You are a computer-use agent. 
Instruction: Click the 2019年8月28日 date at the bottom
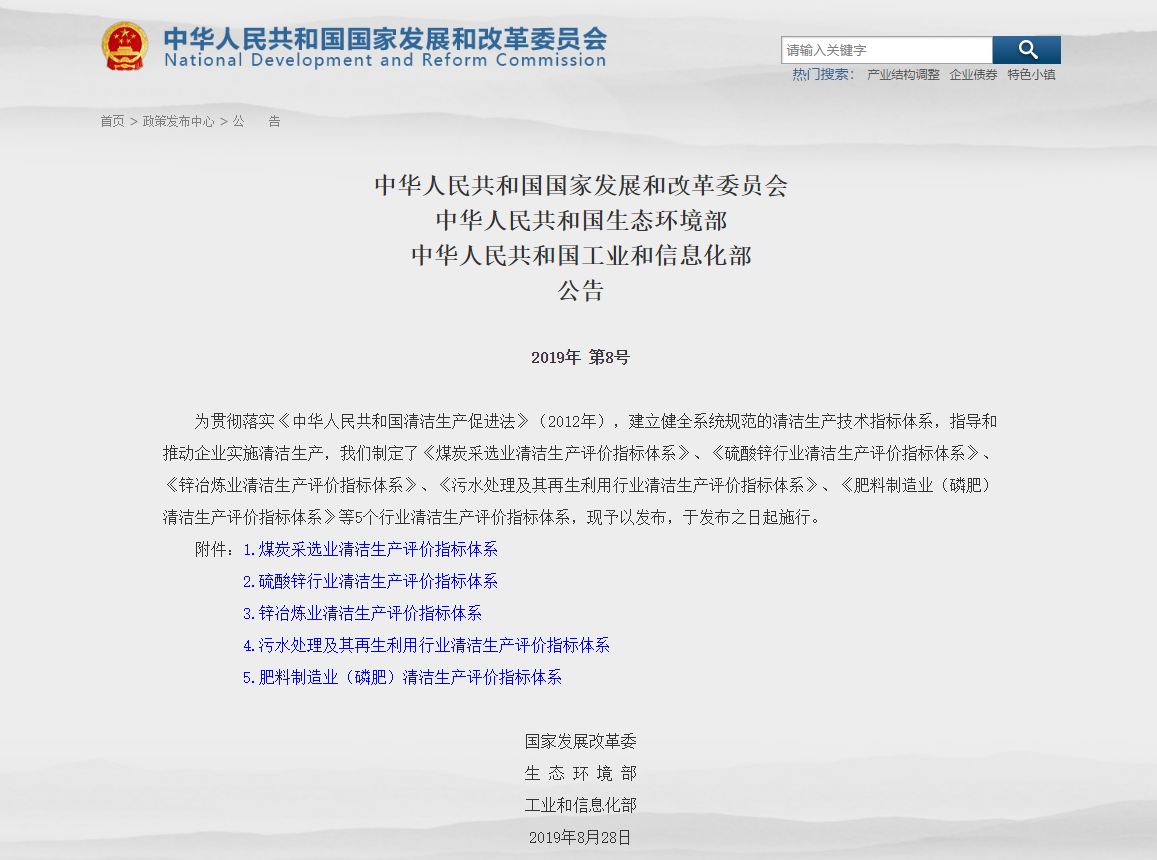[580, 837]
